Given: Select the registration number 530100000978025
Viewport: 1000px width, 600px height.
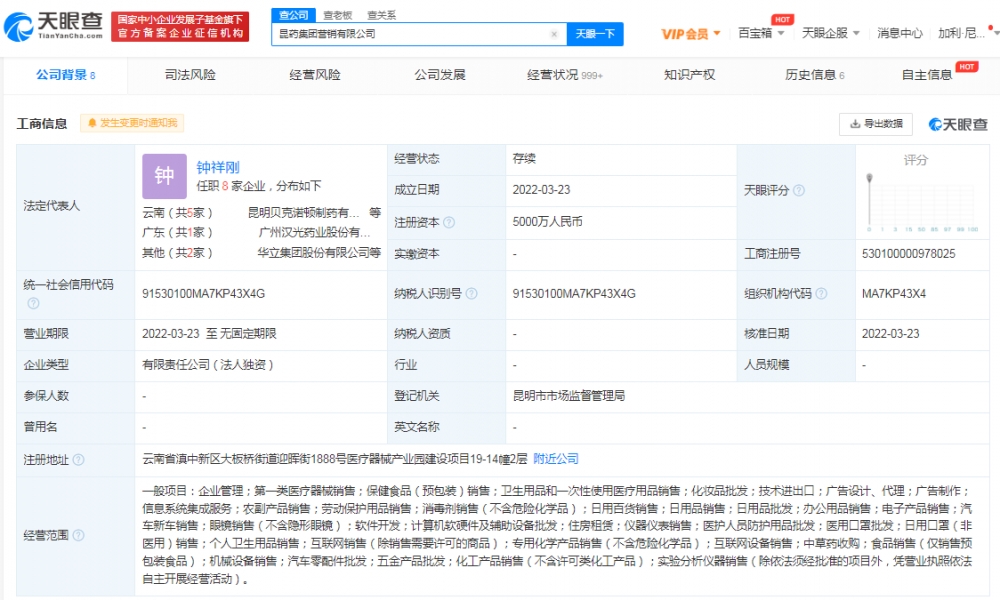Looking at the screenshot, I should point(908,254).
